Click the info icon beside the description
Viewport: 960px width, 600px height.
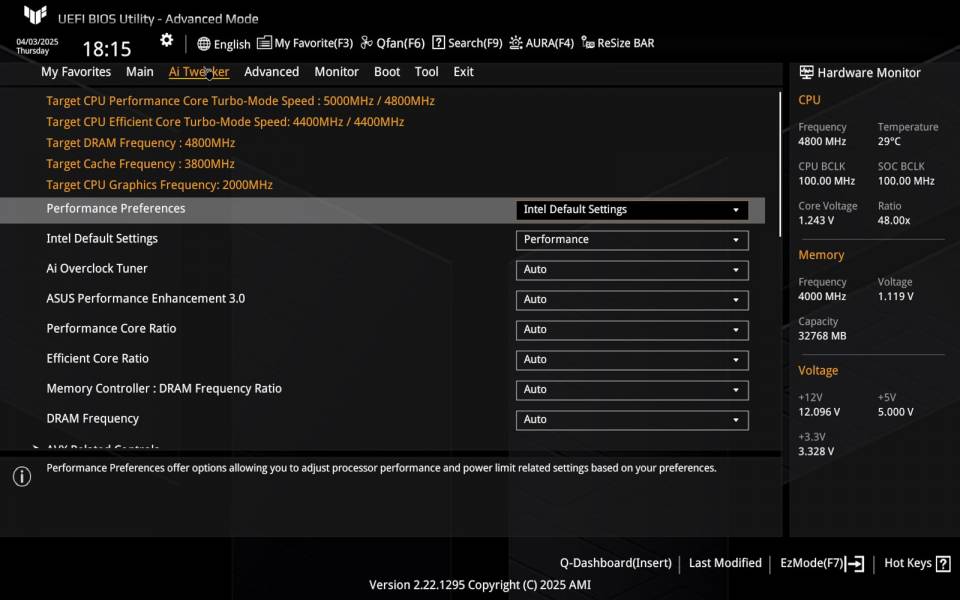(22, 476)
